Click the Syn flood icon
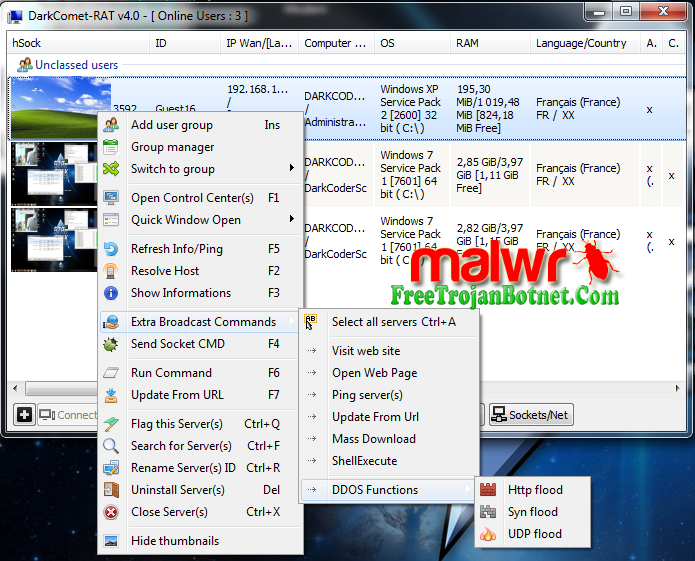695x561 pixels. pos(488,512)
